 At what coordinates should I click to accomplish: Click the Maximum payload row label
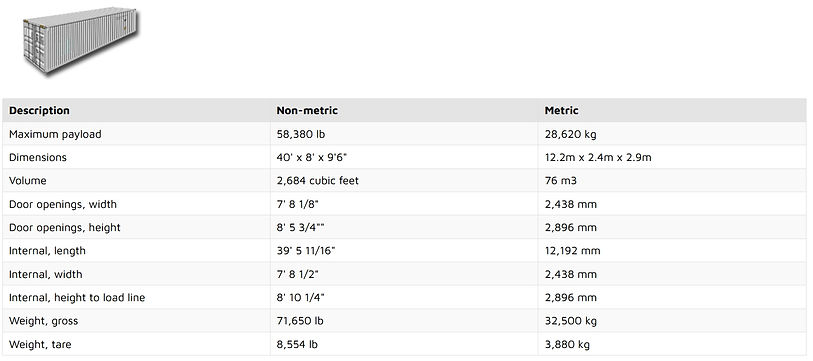(55, 134)
